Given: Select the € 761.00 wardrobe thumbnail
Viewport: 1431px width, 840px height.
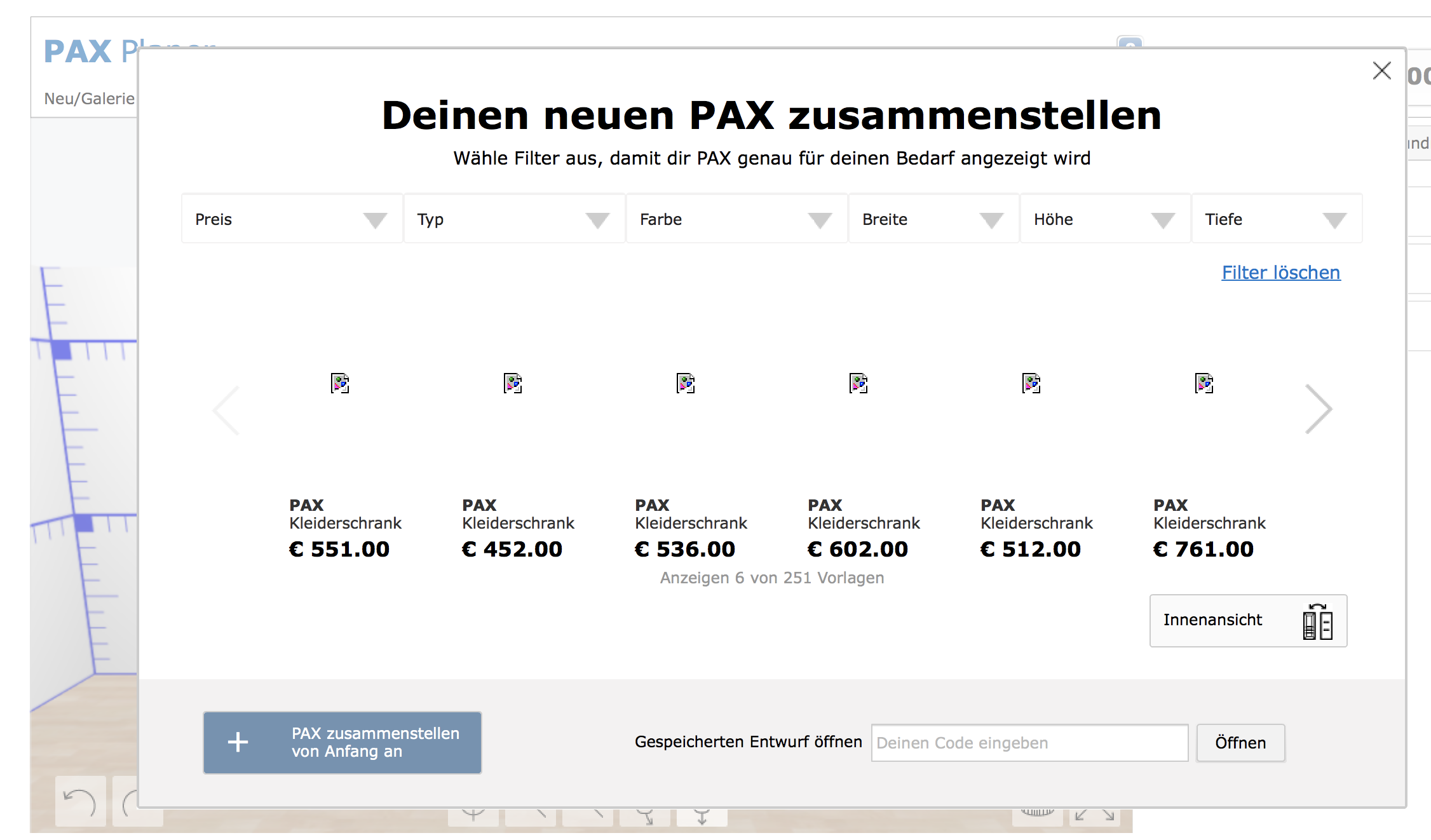Looking at the screenshot, I should point(1204,383).
